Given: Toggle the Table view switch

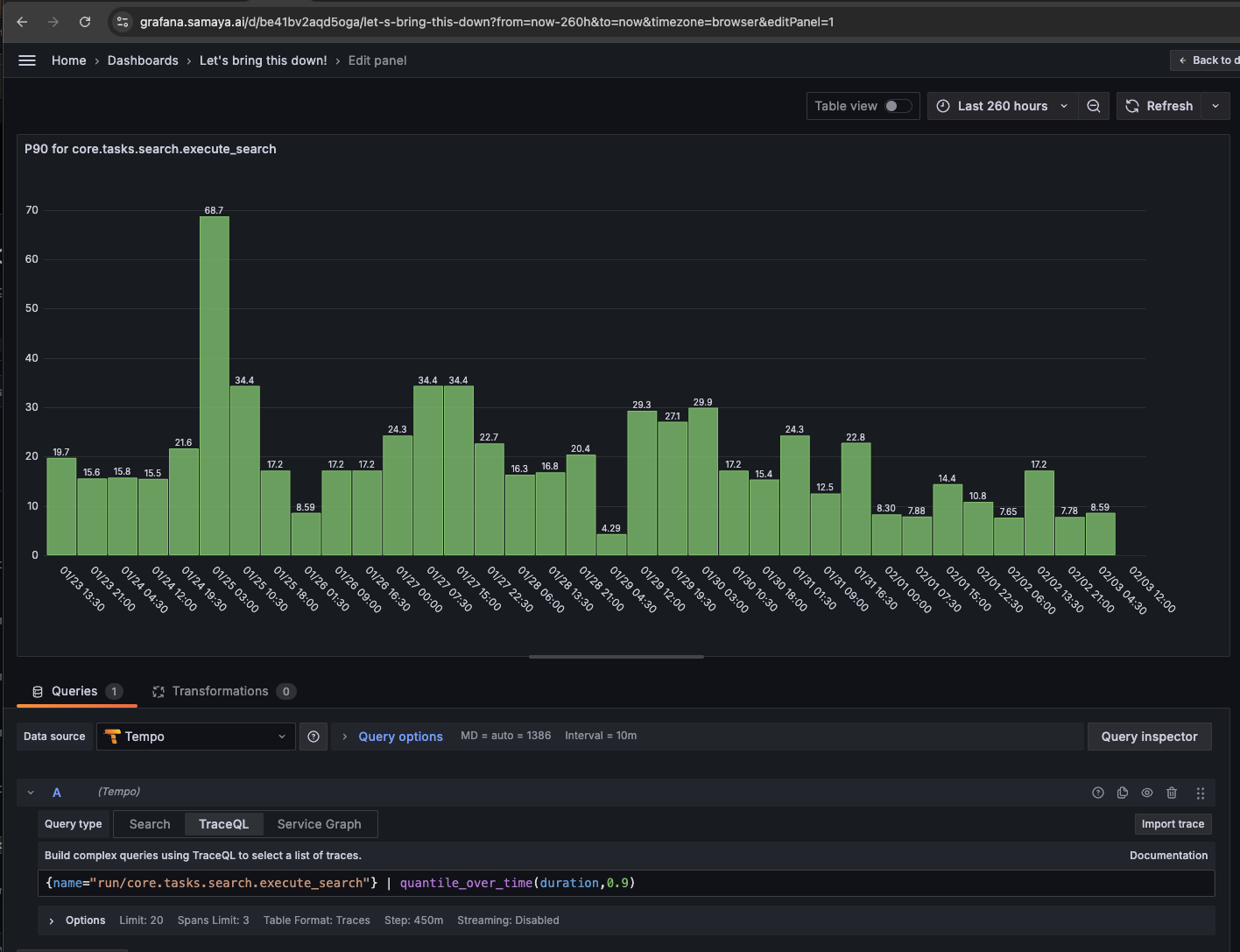Looking at the screenshot, I should pos(897,106).
